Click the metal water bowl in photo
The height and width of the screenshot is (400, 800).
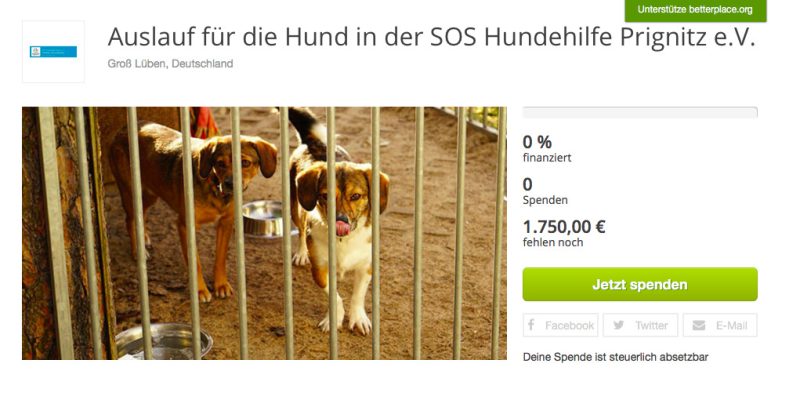[164, 341]
